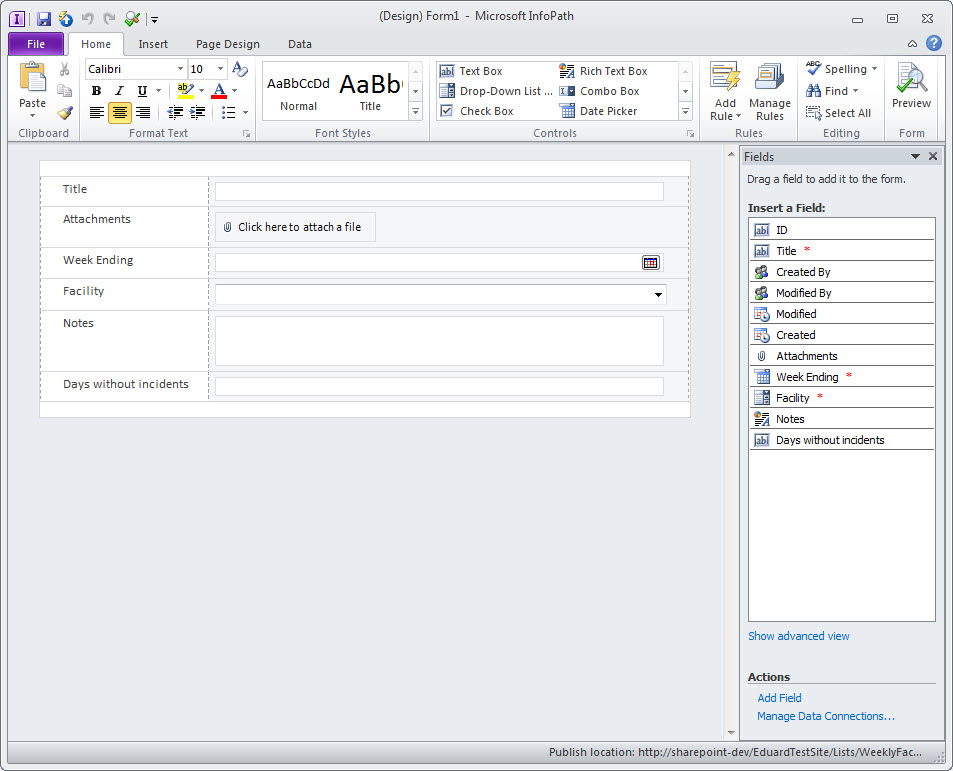Screen dimensions: 953x771
Task: Click the Cut scissors icon
Action: [64, 69]
